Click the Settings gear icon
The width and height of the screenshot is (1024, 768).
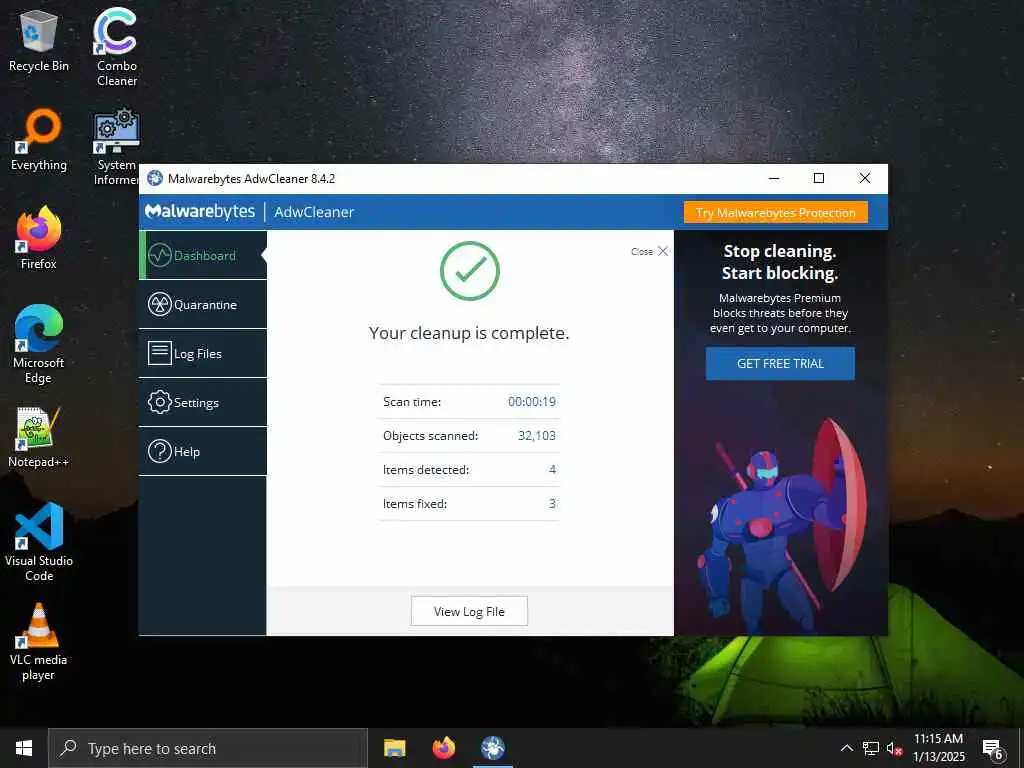click(159, 402)
